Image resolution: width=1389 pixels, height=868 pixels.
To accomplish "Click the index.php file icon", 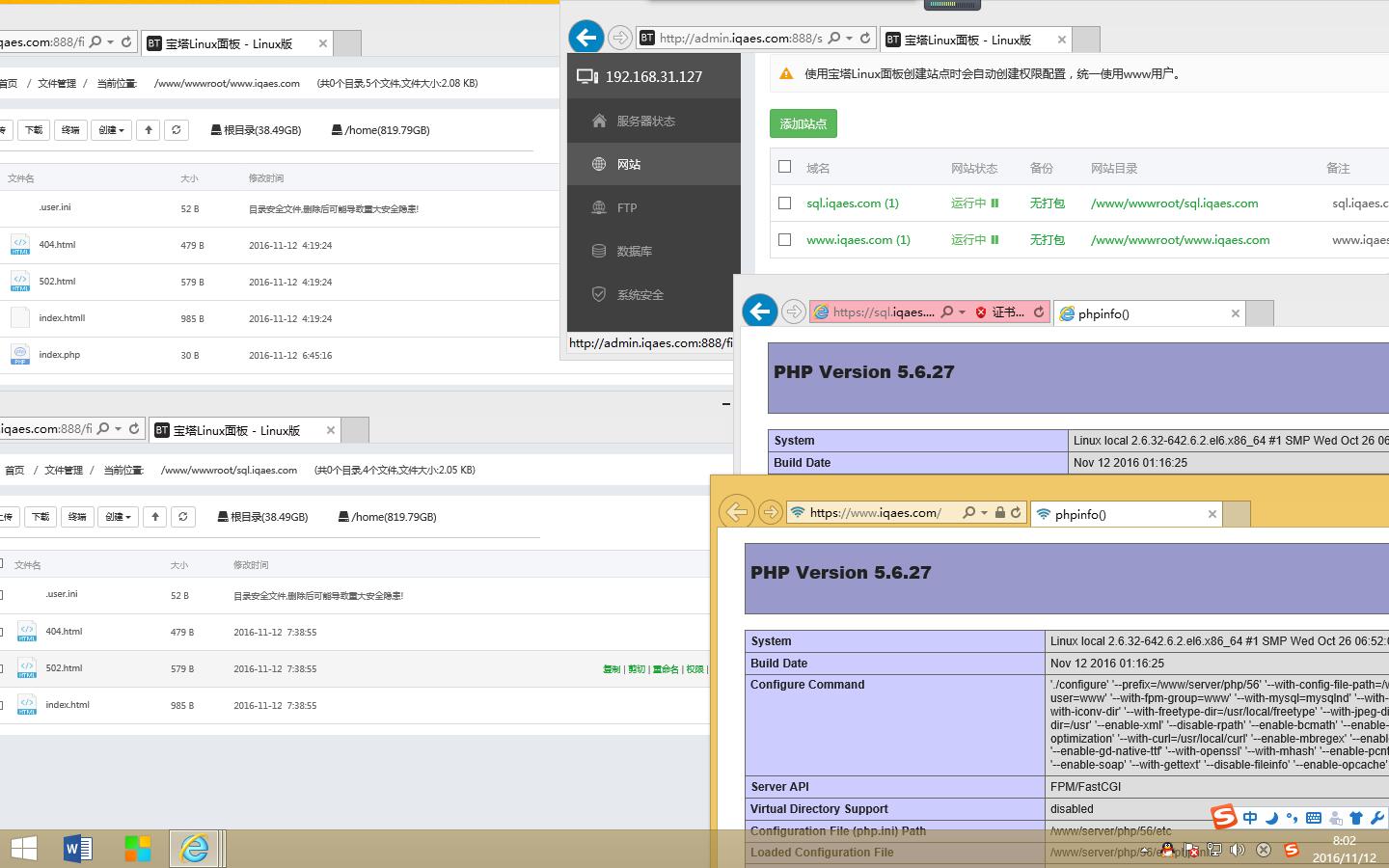I will 20,354.
